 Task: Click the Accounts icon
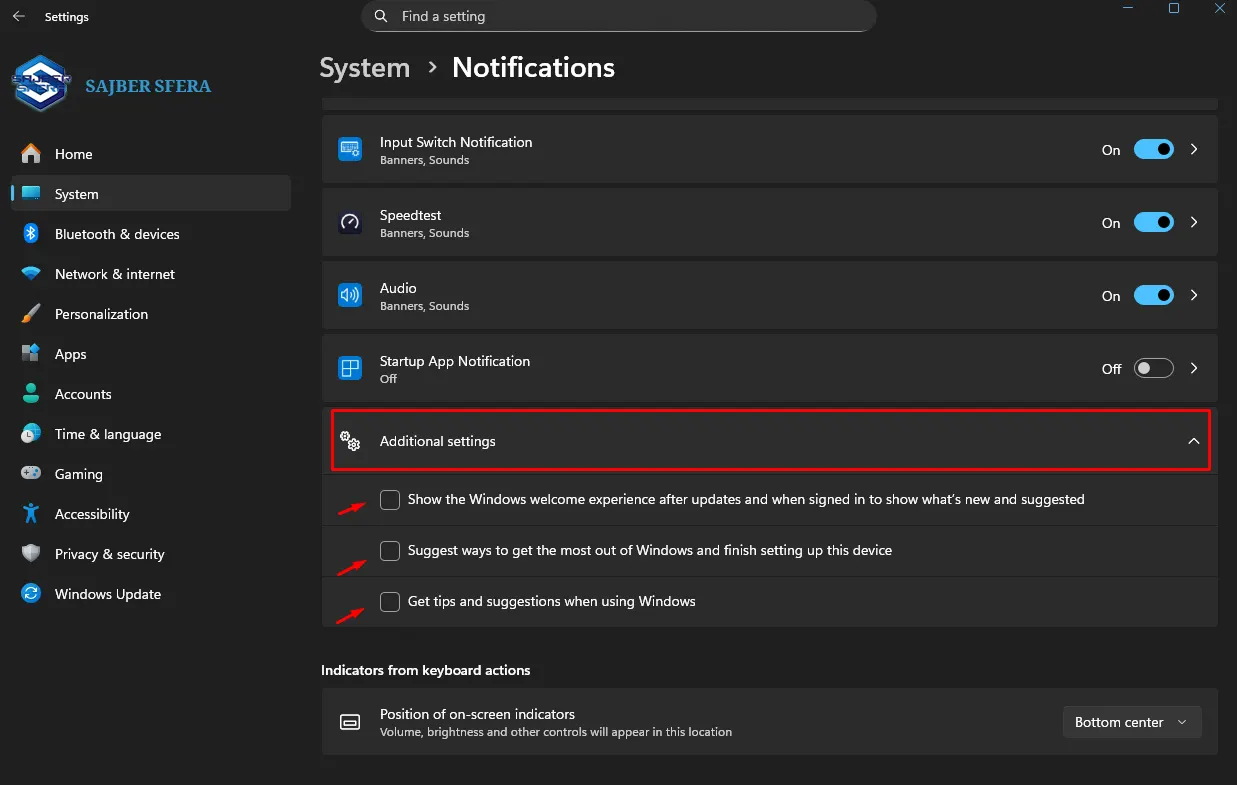(30, 393)
